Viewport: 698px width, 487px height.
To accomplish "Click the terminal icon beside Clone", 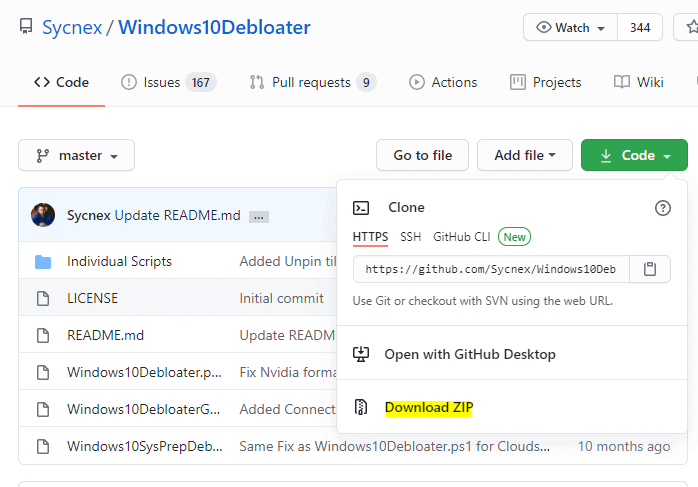I will coord(362,208).
